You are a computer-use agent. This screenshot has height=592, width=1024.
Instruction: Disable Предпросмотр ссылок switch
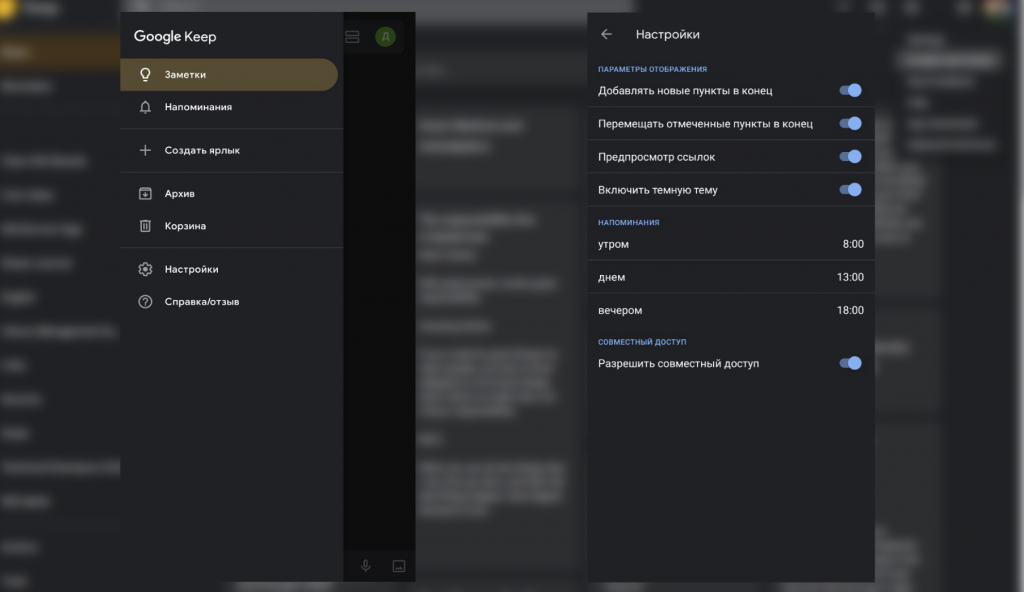pyautogui.click(x=850, y=157)
